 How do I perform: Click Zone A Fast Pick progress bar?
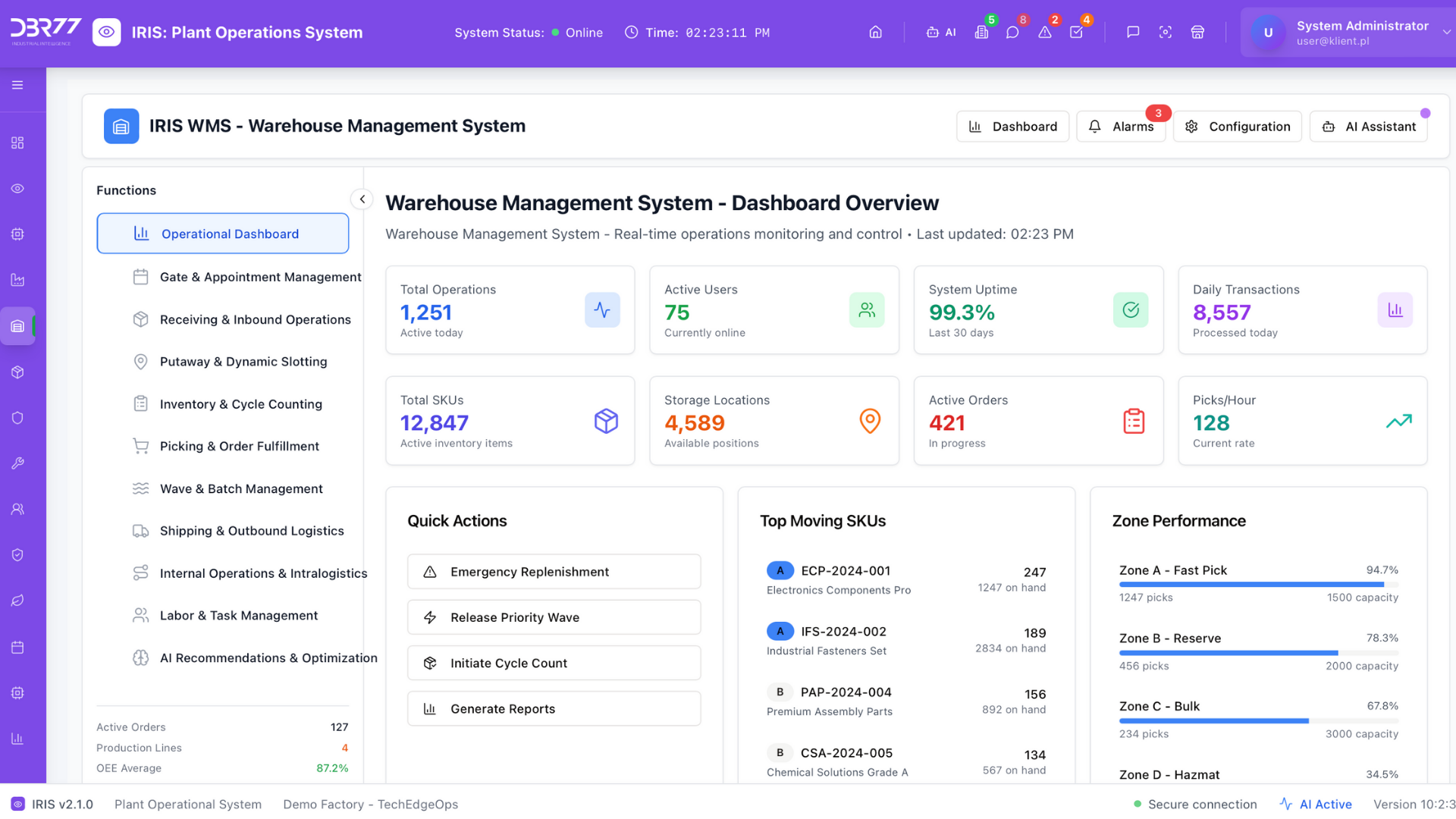coord(1258,585)
